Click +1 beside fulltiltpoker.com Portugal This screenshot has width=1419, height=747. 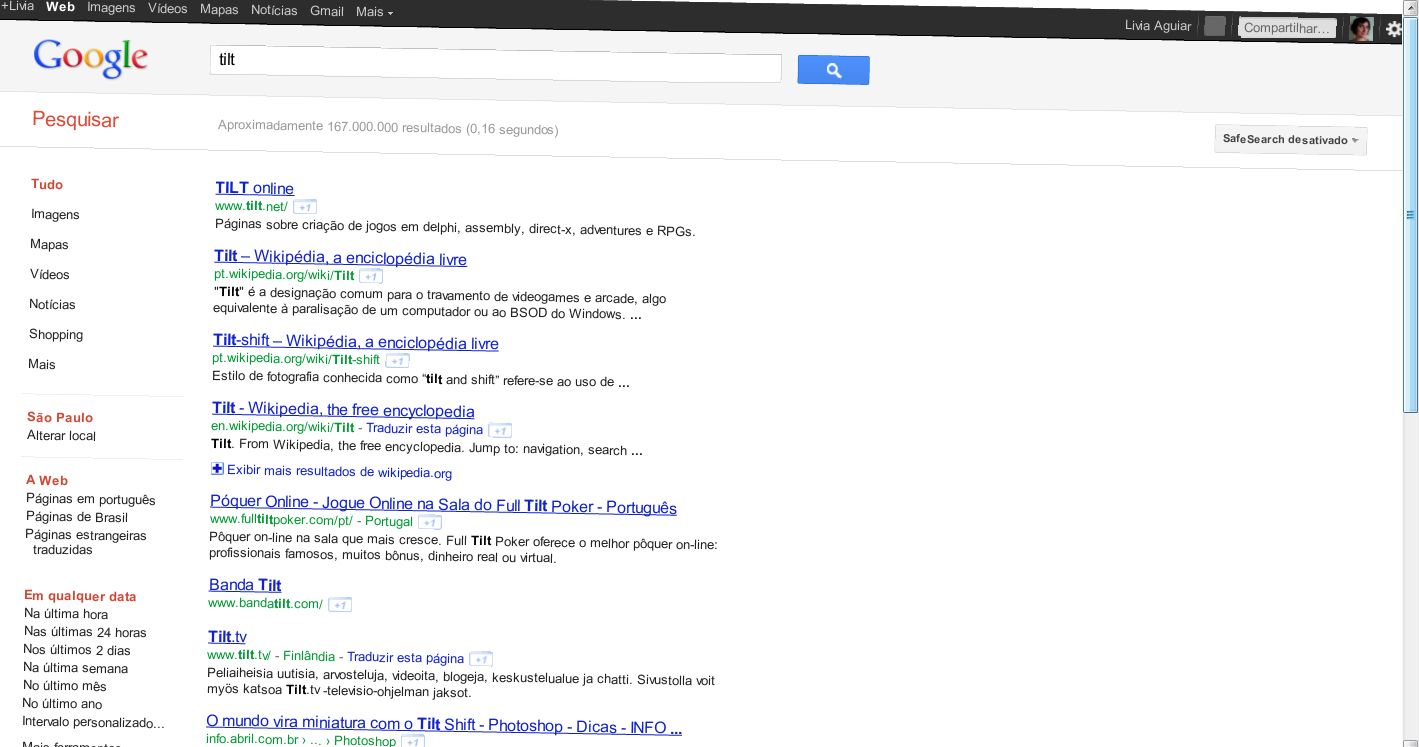click(430, 522)
